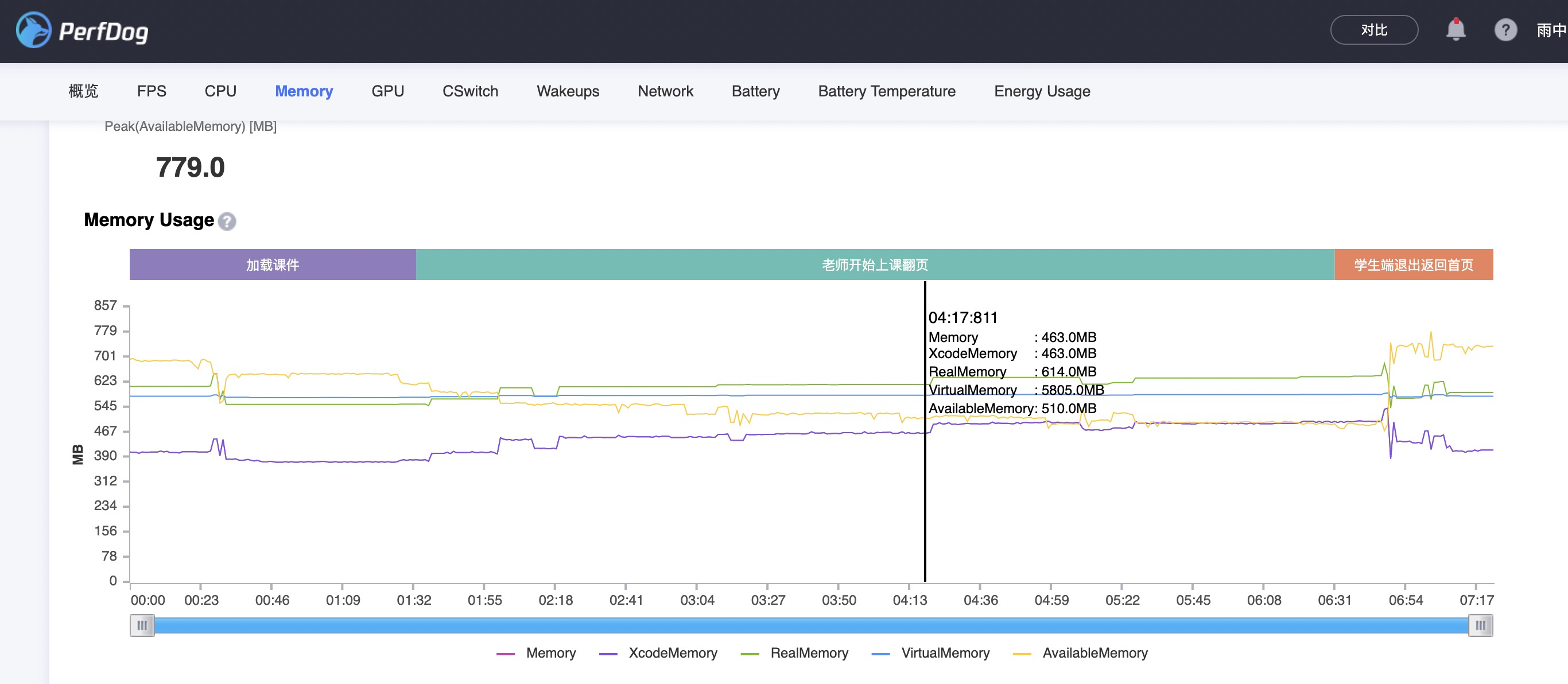
Task: Open the Wakeups tab
Action: click(568, 91)
